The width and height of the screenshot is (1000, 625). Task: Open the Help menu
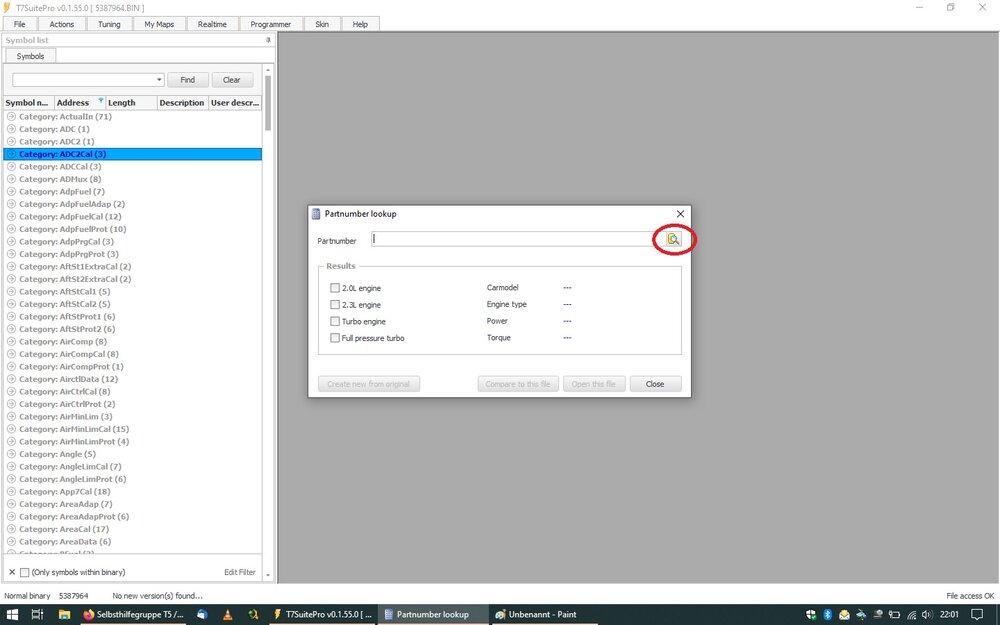[360, 24]
